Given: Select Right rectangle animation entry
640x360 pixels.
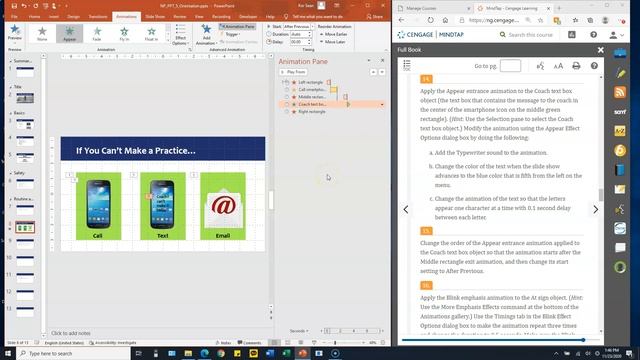Looking at the screenshot, I should point(312,112).
